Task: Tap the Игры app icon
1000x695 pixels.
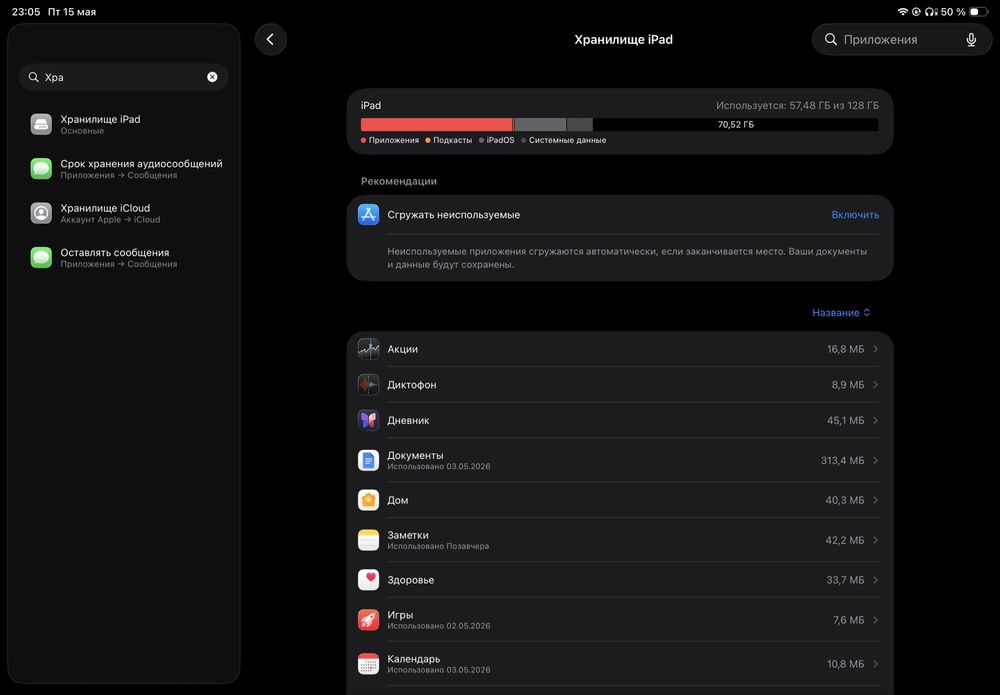Action: pyautogui.click(x=369, y=620)
